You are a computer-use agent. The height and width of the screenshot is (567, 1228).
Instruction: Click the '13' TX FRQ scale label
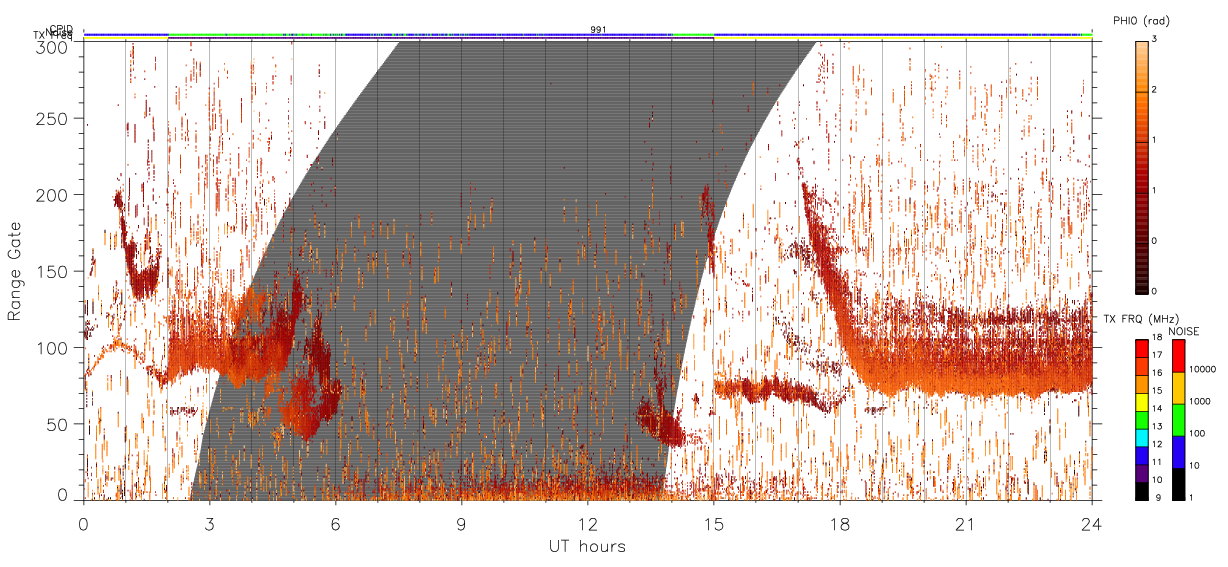[1157, 427]
